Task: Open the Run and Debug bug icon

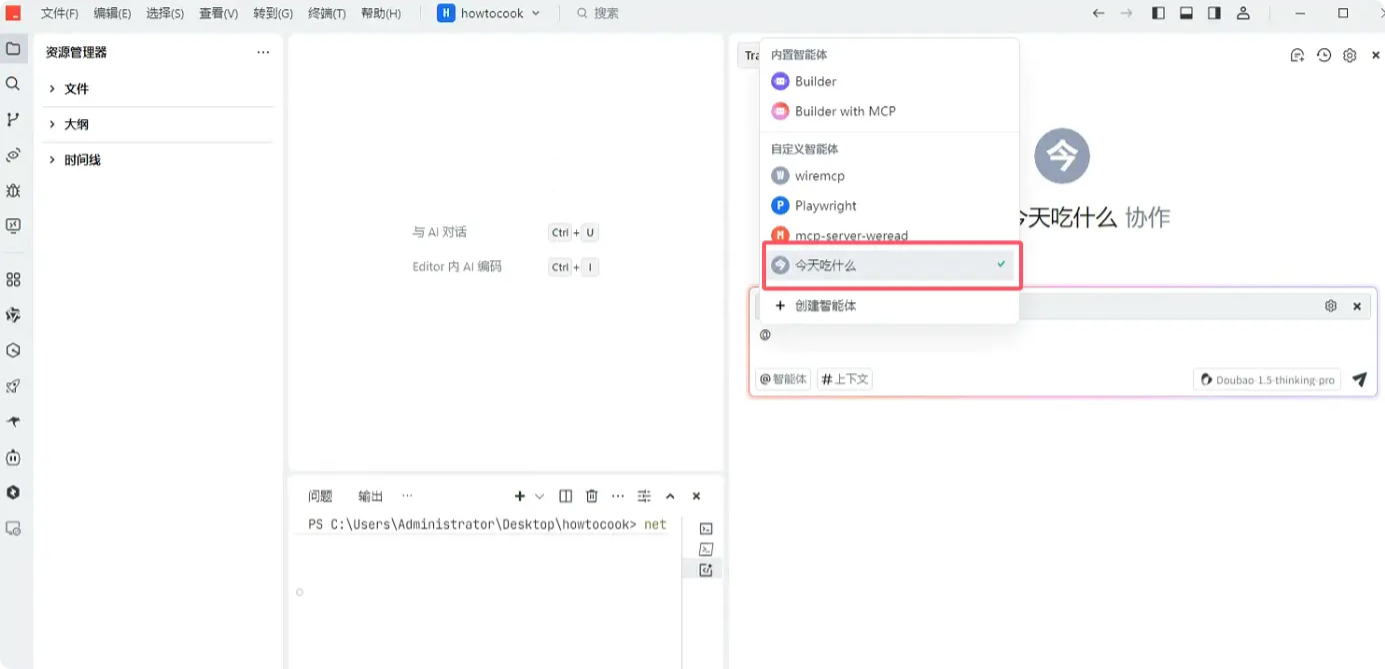Action: [x=13, y=190]
